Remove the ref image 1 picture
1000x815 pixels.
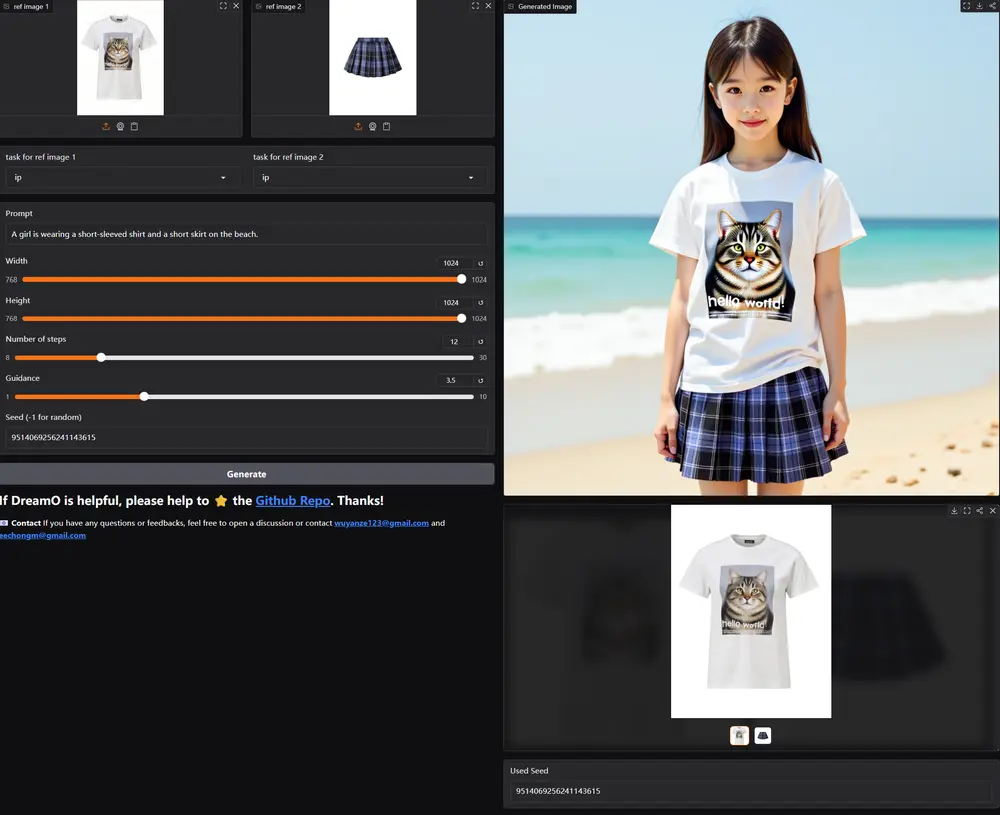(x=236, y=6)
